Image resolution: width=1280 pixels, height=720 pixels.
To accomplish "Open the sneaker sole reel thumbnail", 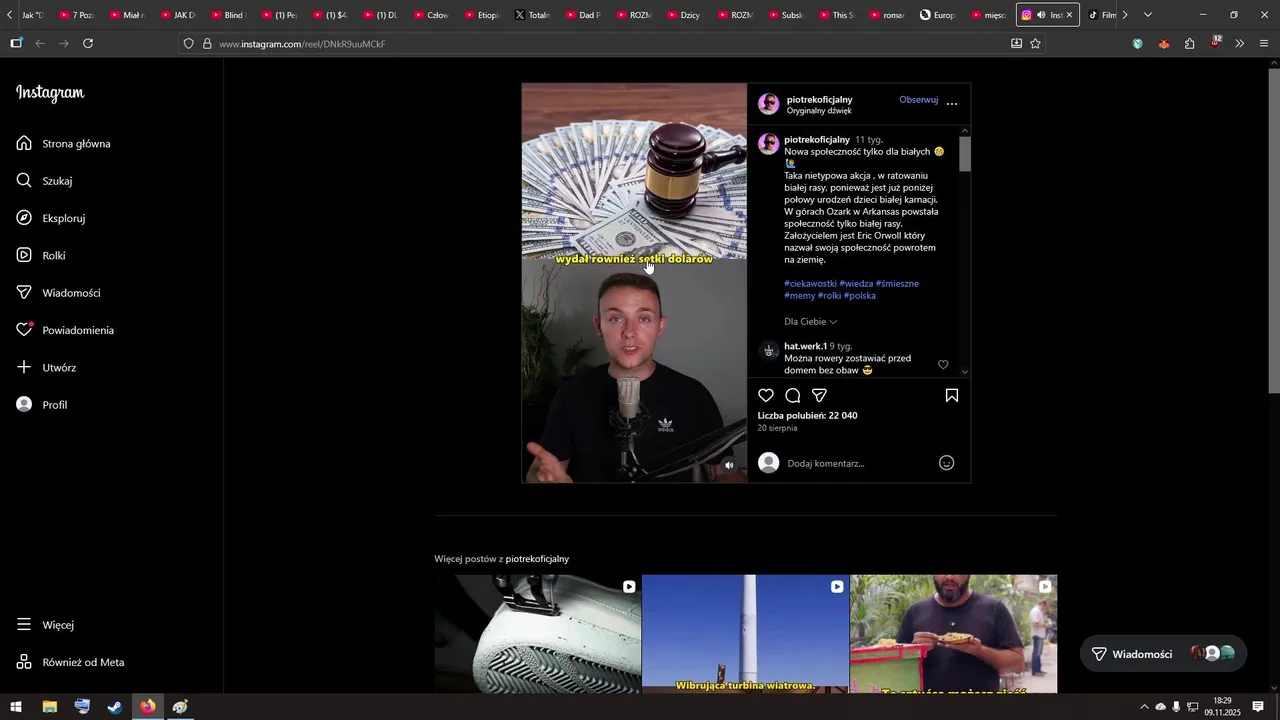I will pos(538,634).
